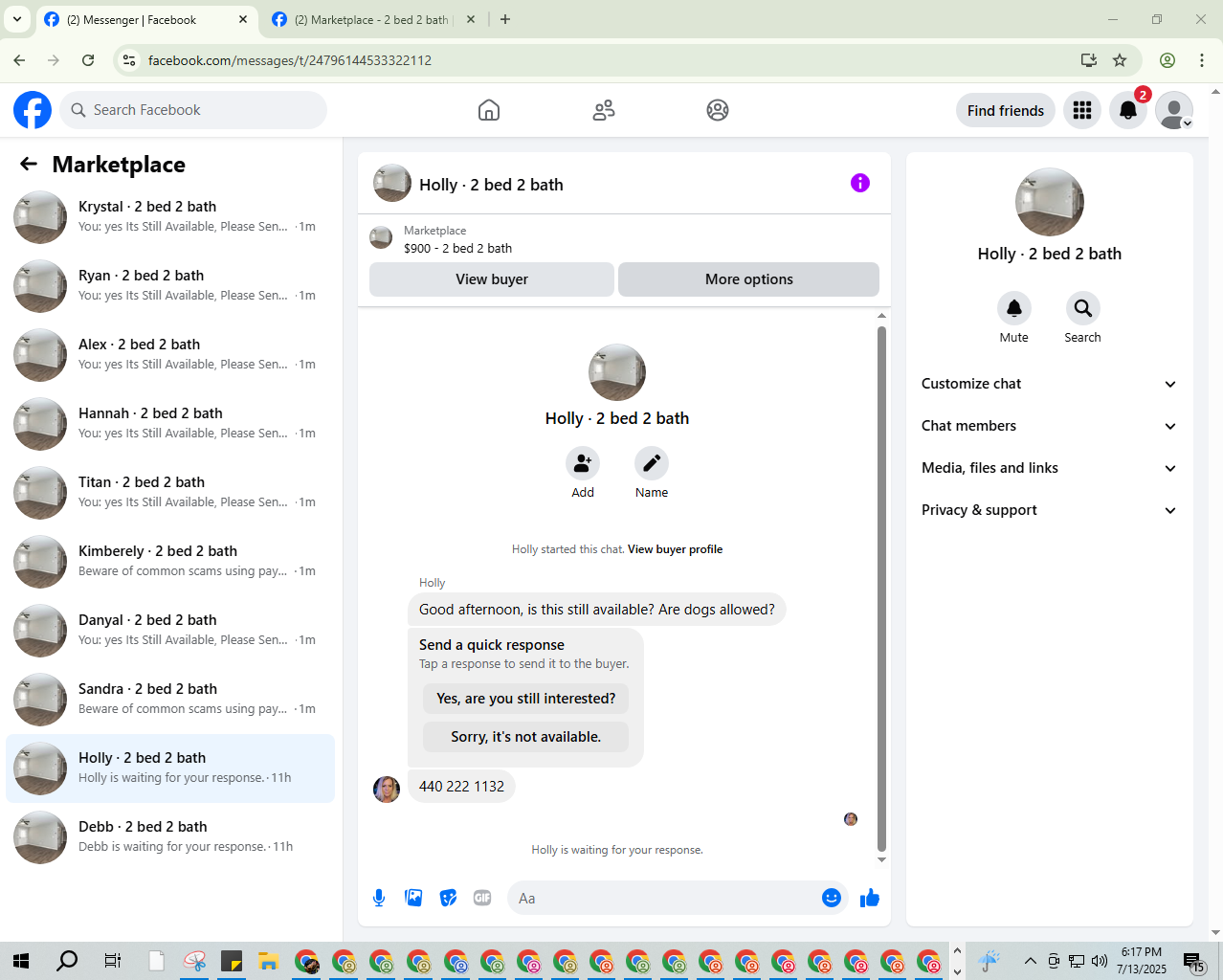This screenshot has height=980, width=1223.
Task: Reload the page with the refresh icon
Action: pyautogui.click(x=88, y=60)
